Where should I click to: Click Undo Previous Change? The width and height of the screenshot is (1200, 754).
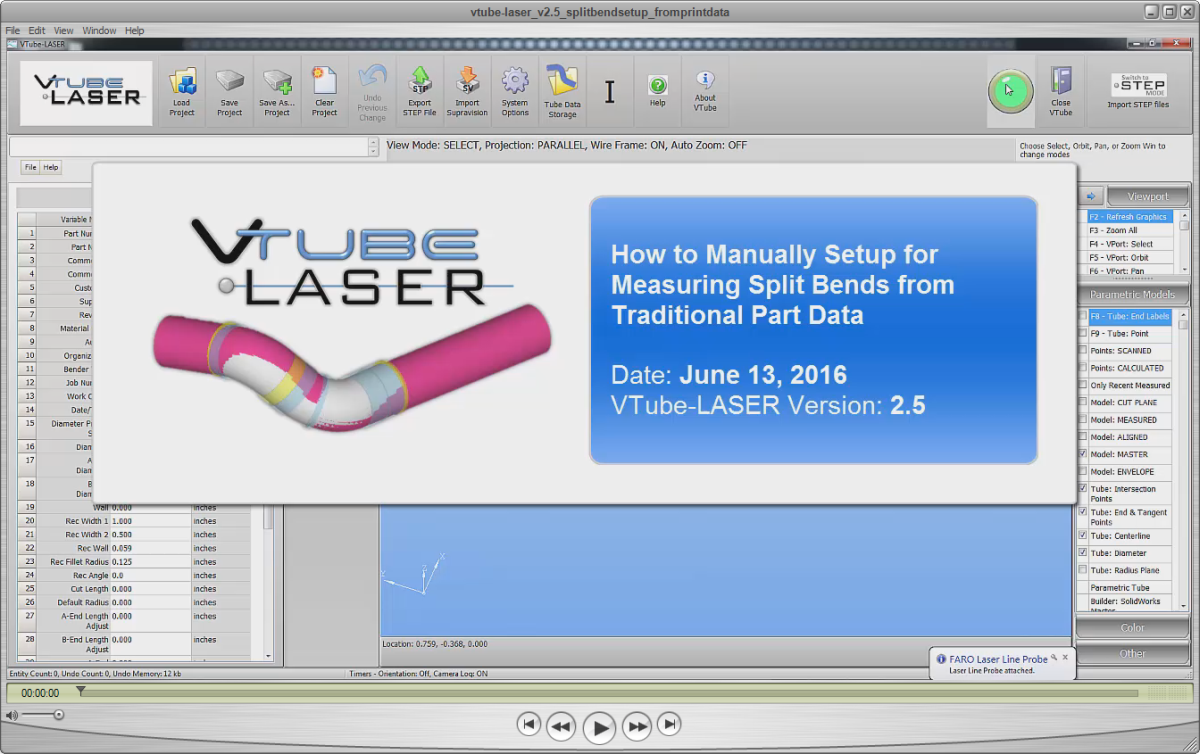click(x=372, y=91)
